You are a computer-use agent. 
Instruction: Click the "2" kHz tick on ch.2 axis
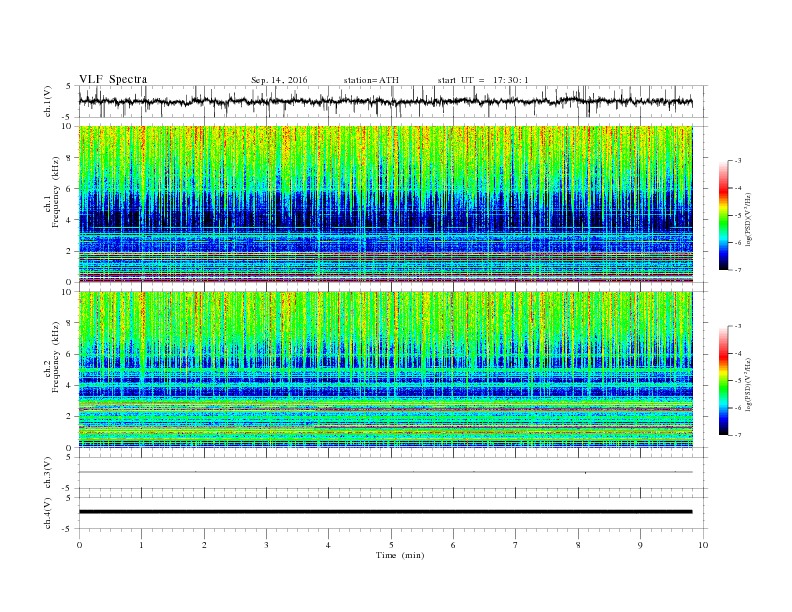70,417
